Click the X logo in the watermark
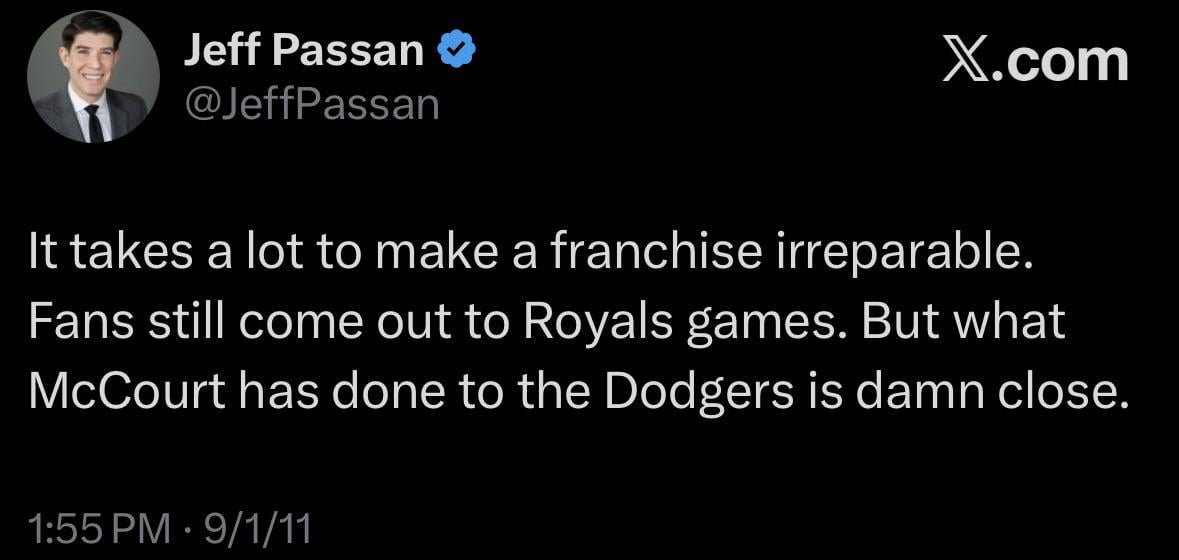Viewport: 1179px width, 560px height. (x=969, y=62)
